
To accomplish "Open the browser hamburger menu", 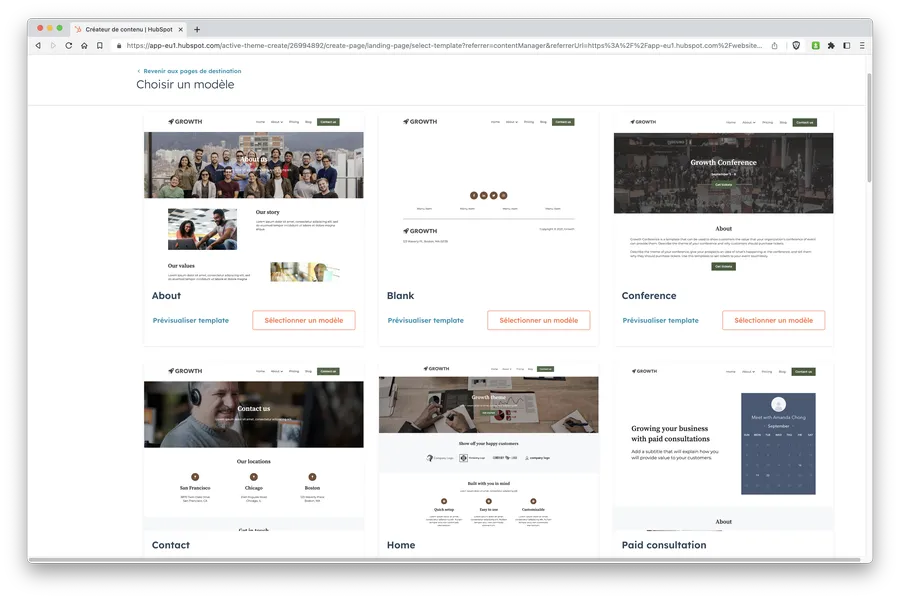I will (862, 45).
